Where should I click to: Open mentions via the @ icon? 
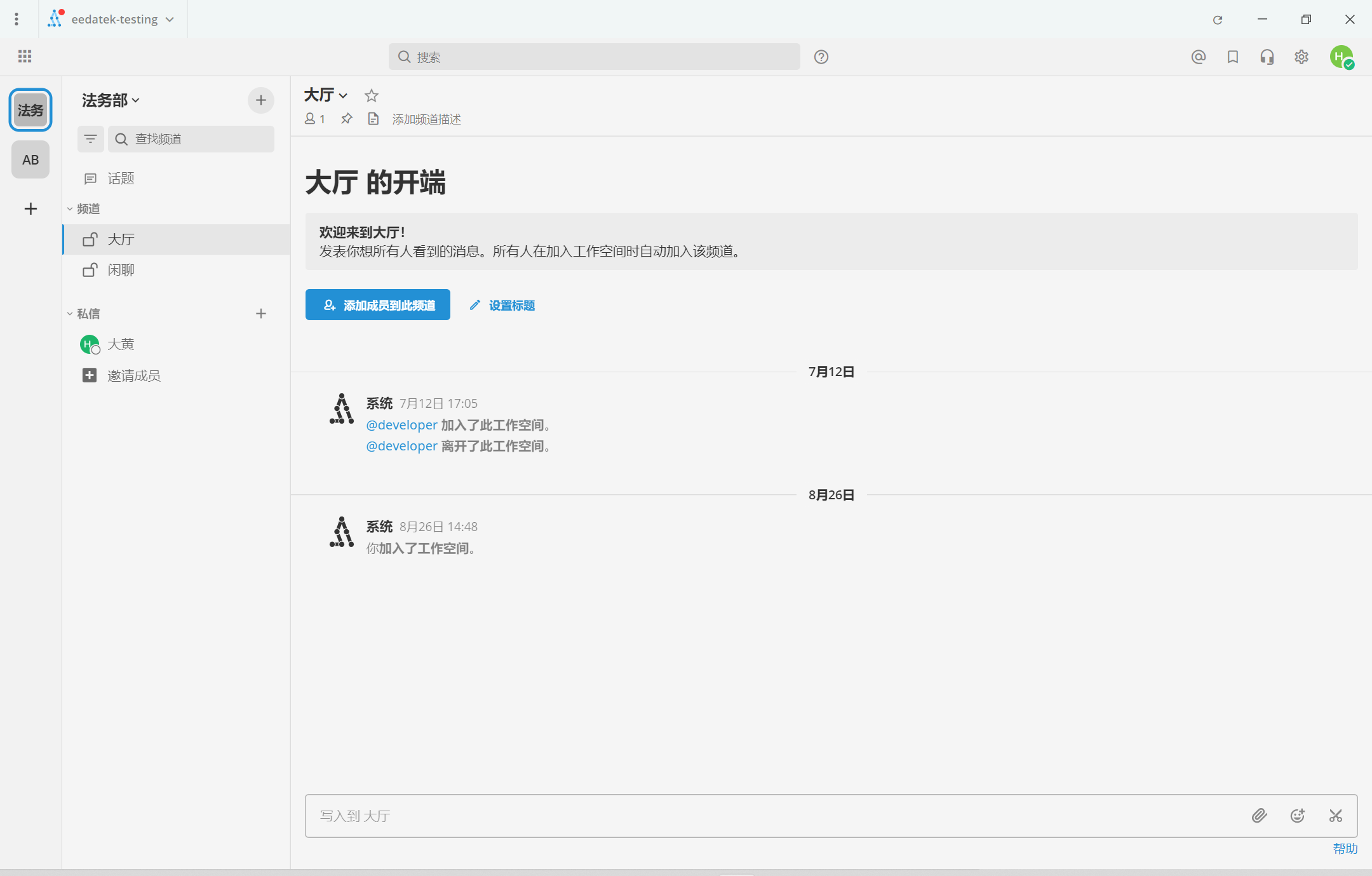(x=1198, y=57)
